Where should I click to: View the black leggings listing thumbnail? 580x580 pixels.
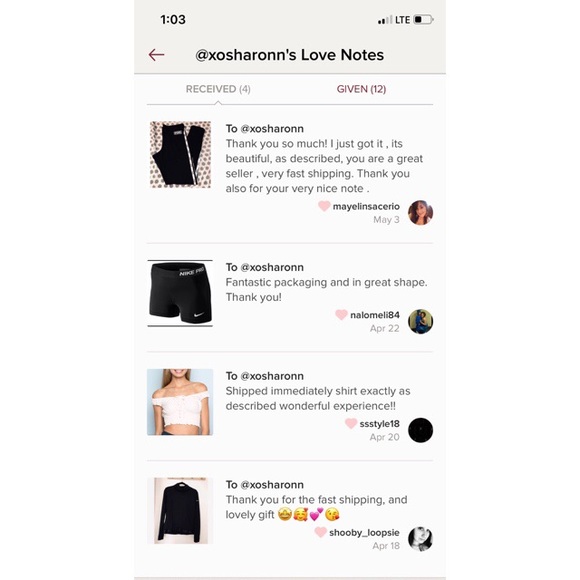[180, 155]
